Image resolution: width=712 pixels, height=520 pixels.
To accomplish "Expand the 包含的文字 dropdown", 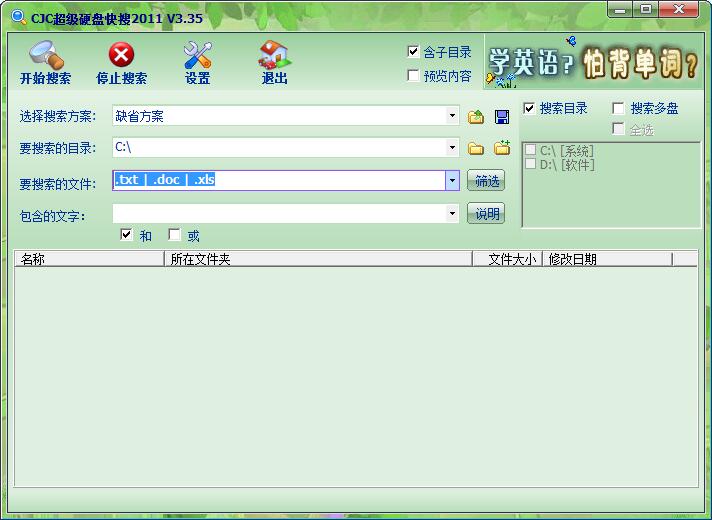I will click(452, 213).
